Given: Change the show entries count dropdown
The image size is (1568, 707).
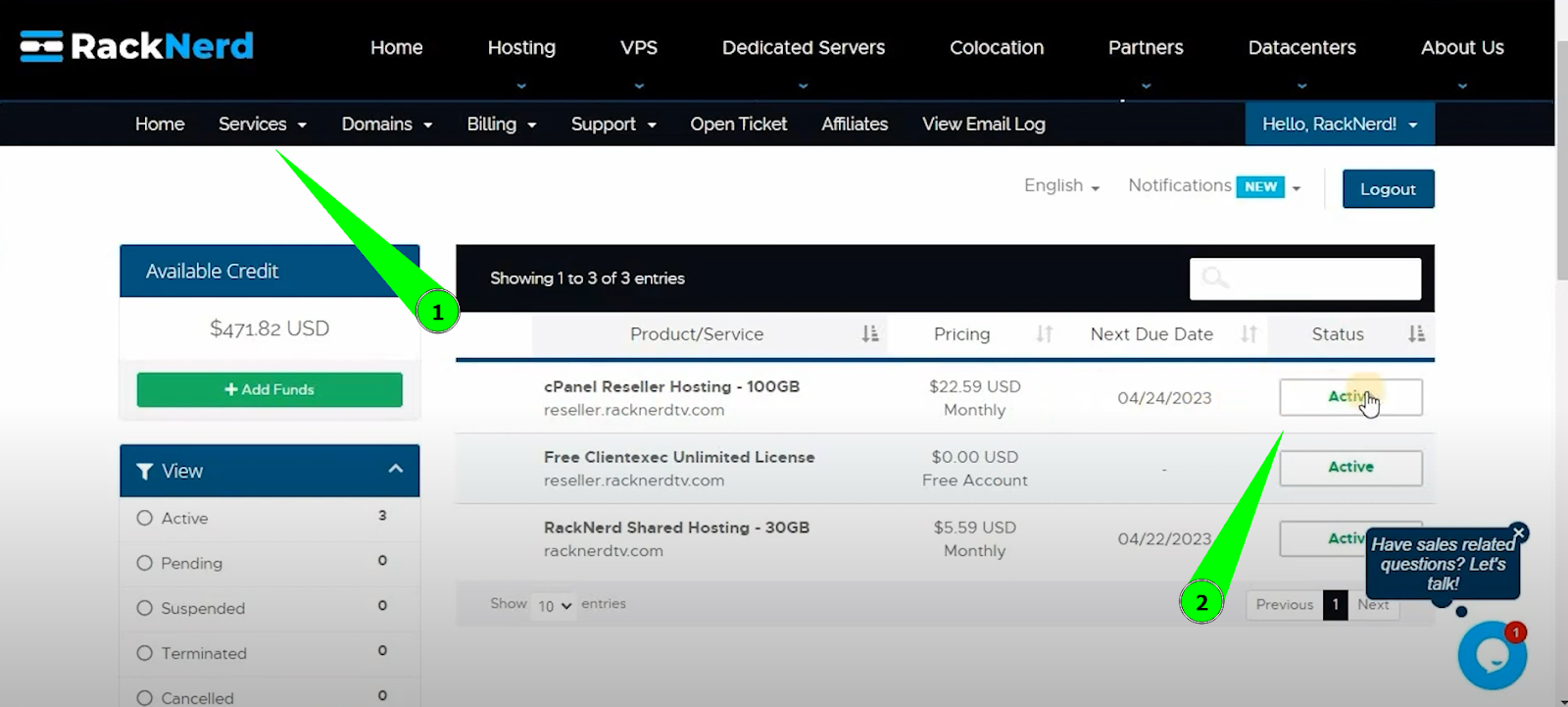Looking at the screenshot, I should tap(555, 606).
